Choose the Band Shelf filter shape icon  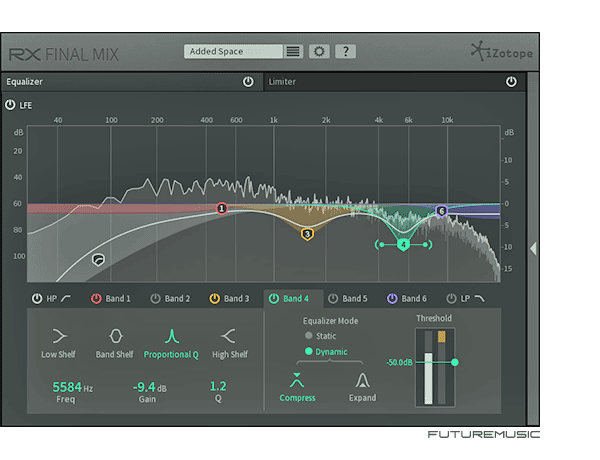click(x=116, y=336)
